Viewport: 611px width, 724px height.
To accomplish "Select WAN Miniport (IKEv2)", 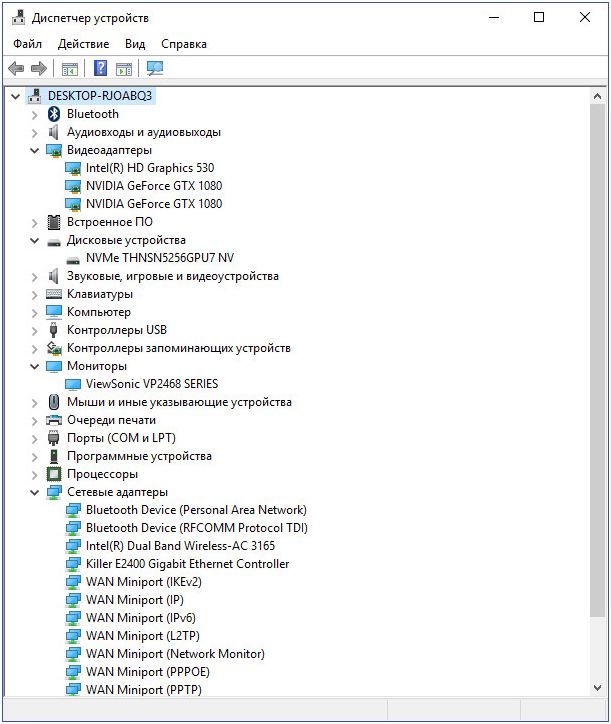I will click(x=144, y=582).
